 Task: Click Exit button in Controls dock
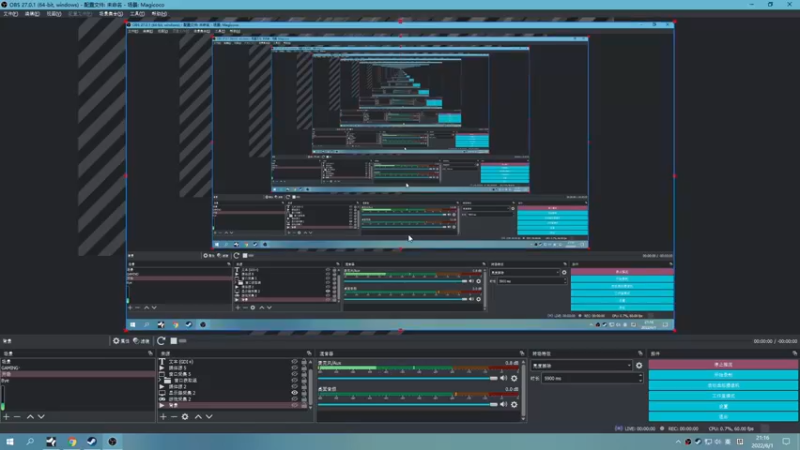[723, 417]
